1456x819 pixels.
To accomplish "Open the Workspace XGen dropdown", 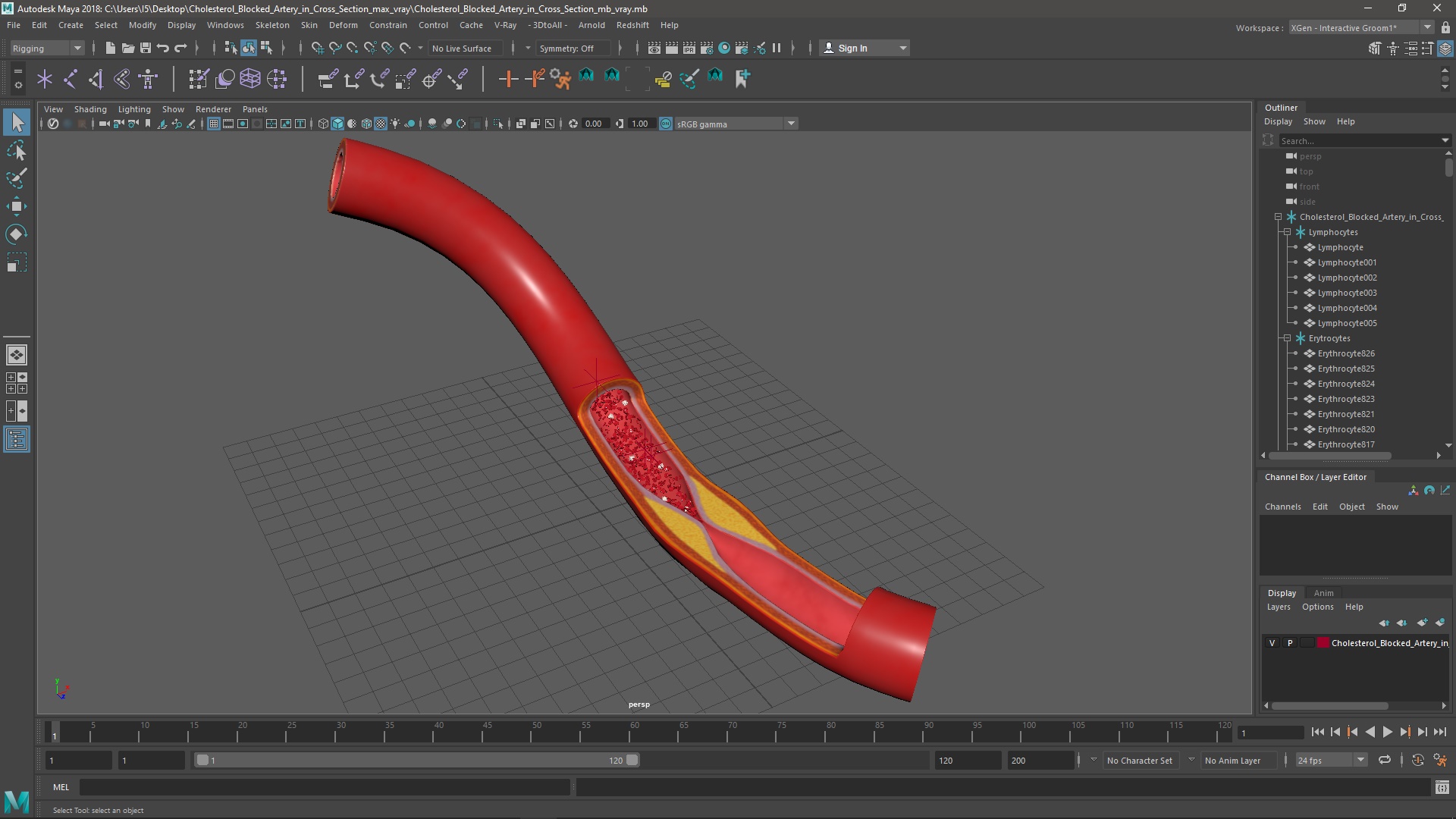I will (1361, 27).
